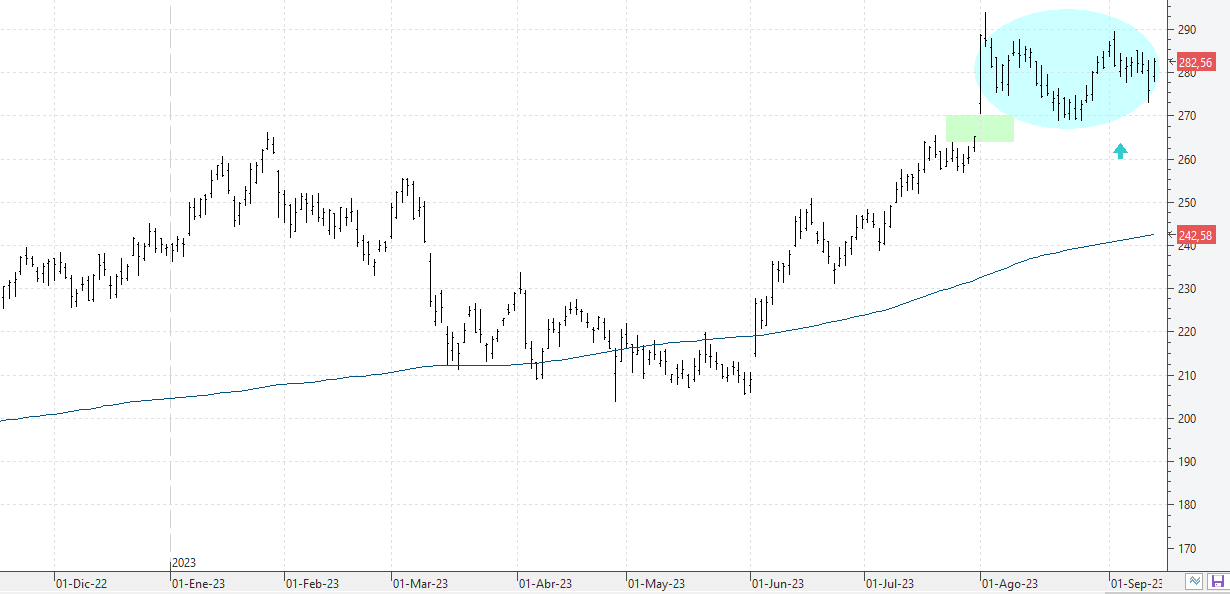Click the 2023 year marker
1230x594 pixels.
click(184, 564)
